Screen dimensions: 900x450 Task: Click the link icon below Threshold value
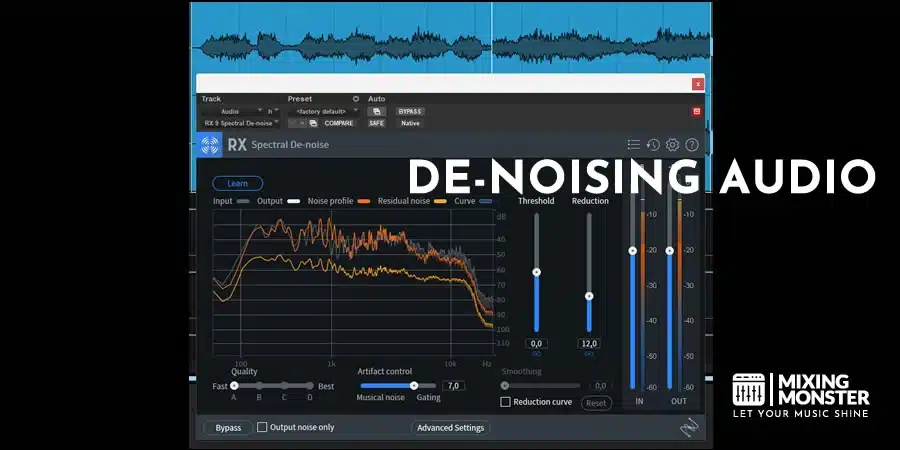(536, 354)
